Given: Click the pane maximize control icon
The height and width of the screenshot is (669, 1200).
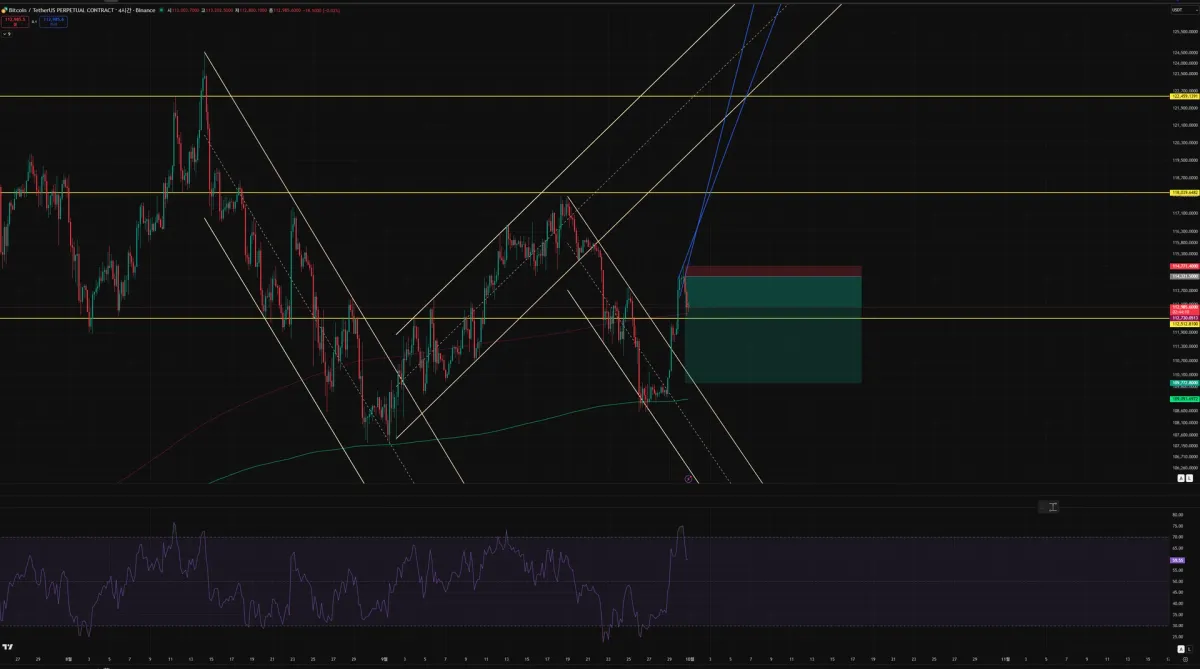Looking at the screenshot, I should coord(1051,507).
